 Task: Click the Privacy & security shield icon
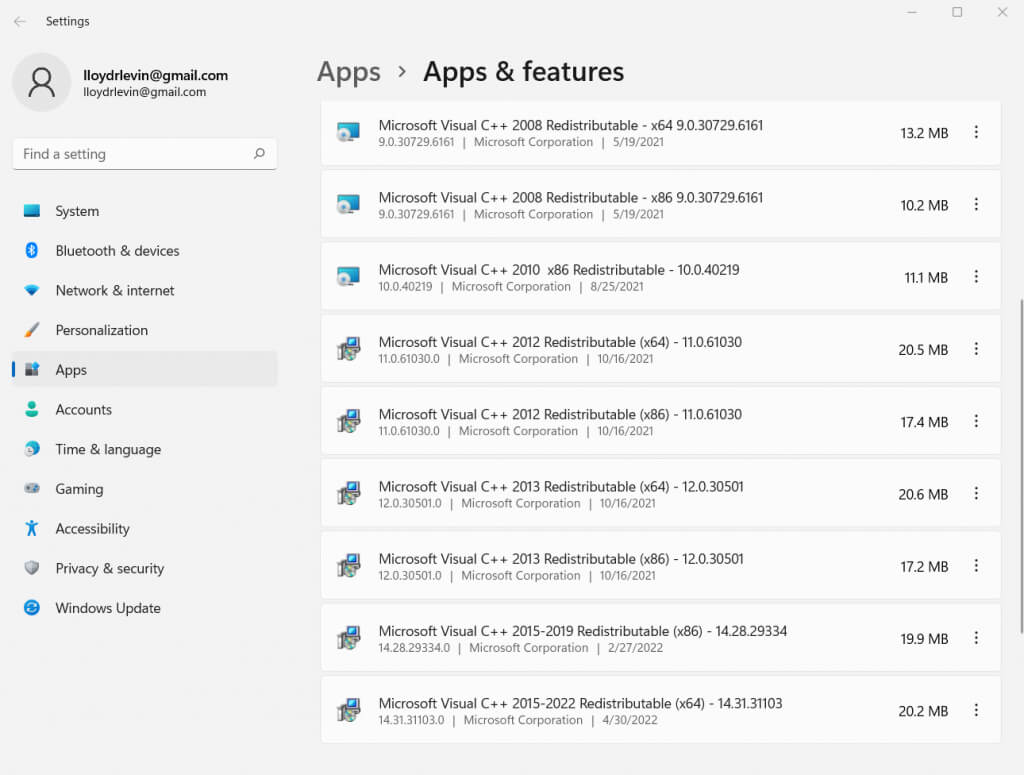click(32, 568)
